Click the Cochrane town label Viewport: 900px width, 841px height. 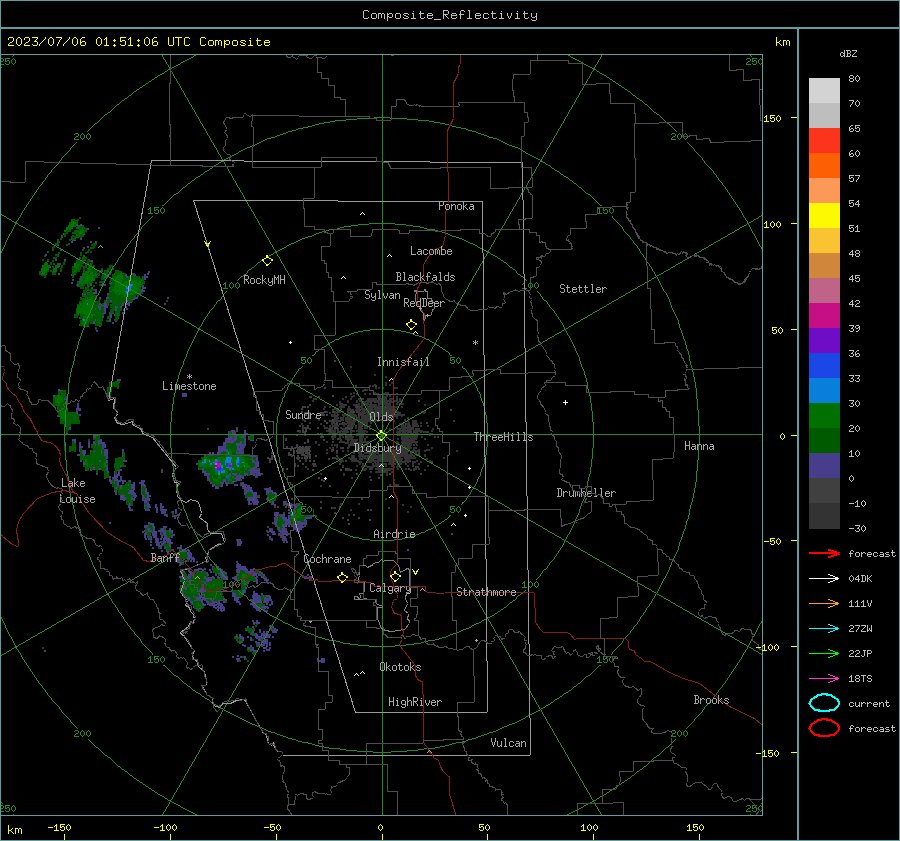[327, 559]
